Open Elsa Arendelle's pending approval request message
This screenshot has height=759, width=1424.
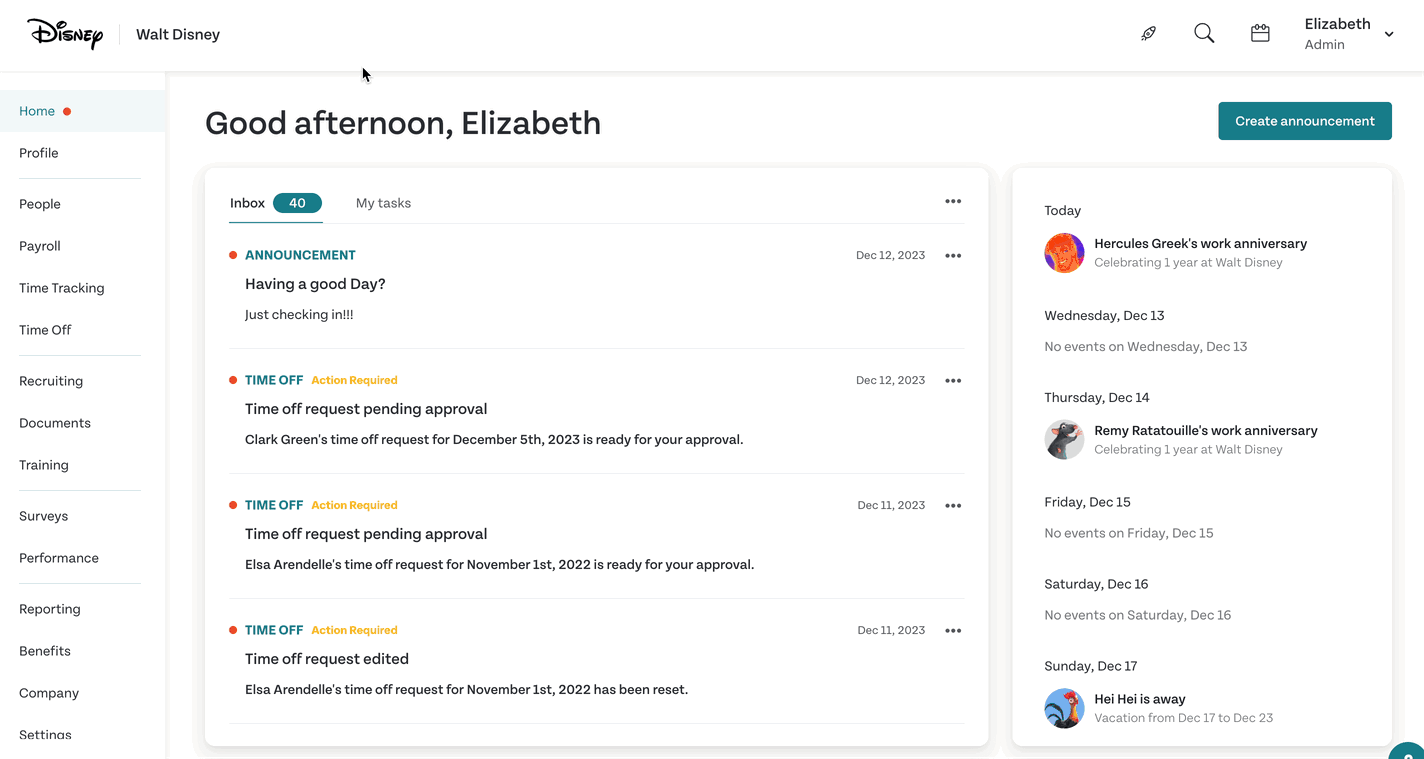pyautogui.click(x=596, y=535)
